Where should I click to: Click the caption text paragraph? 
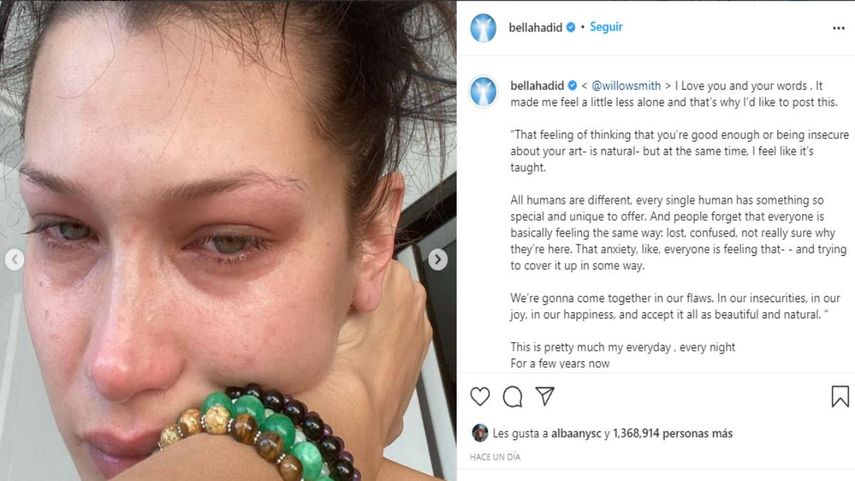[679, 224]
